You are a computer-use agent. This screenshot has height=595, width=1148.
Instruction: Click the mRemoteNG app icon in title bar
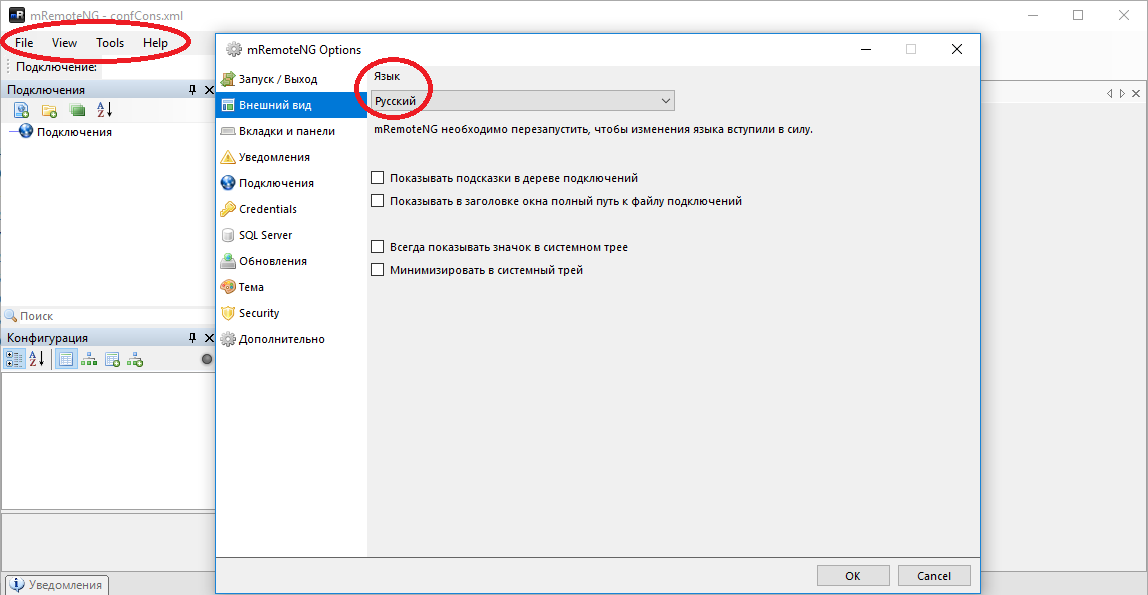[x=16, y=15]
